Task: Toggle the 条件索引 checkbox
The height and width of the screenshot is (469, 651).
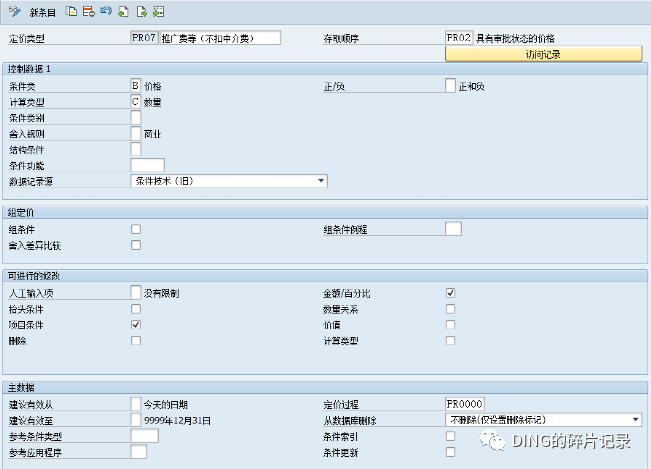Action: [450, 436]
